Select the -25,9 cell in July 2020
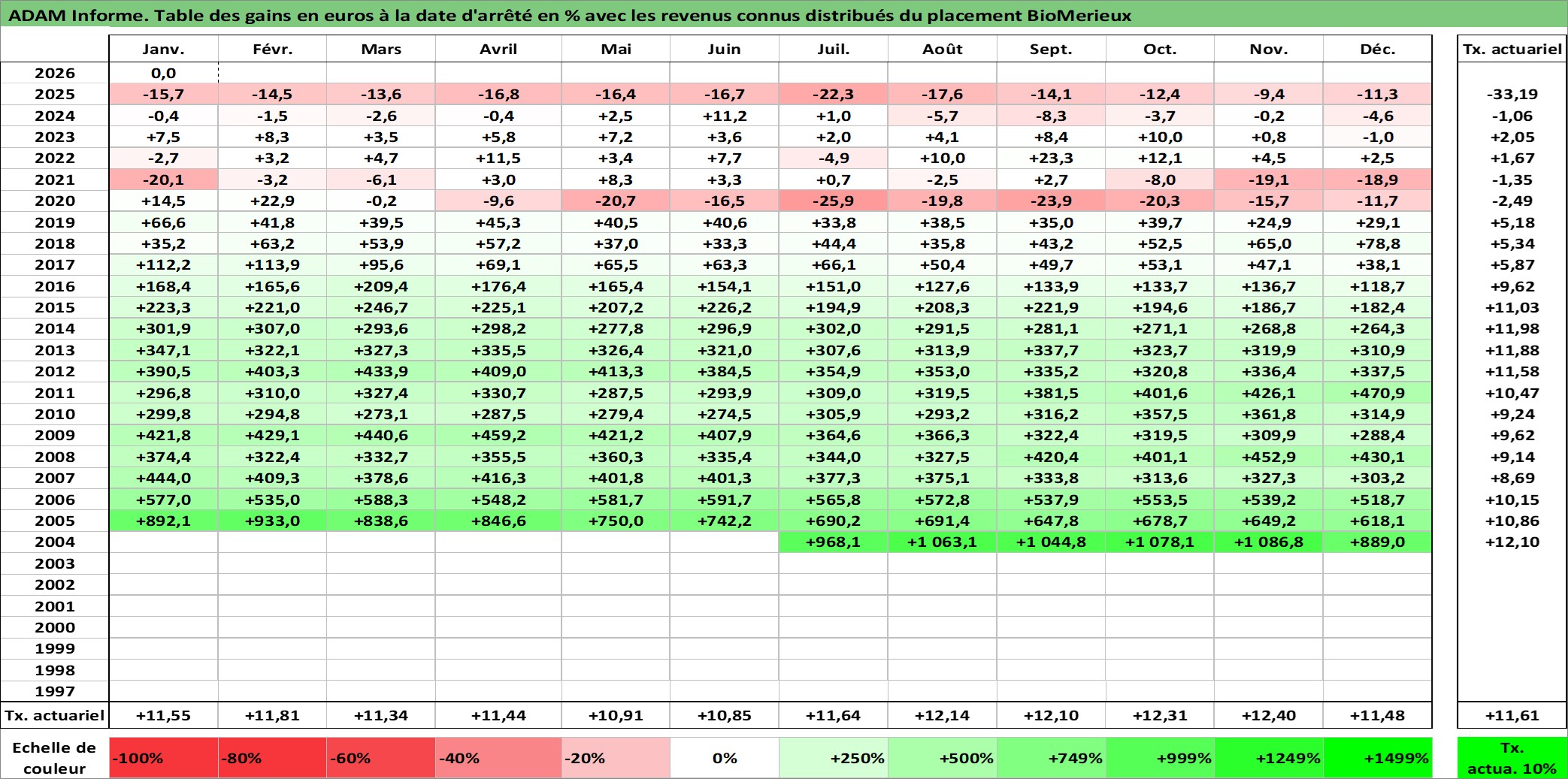Viewport: 1568px width, 779px height. tap(834, 201)
